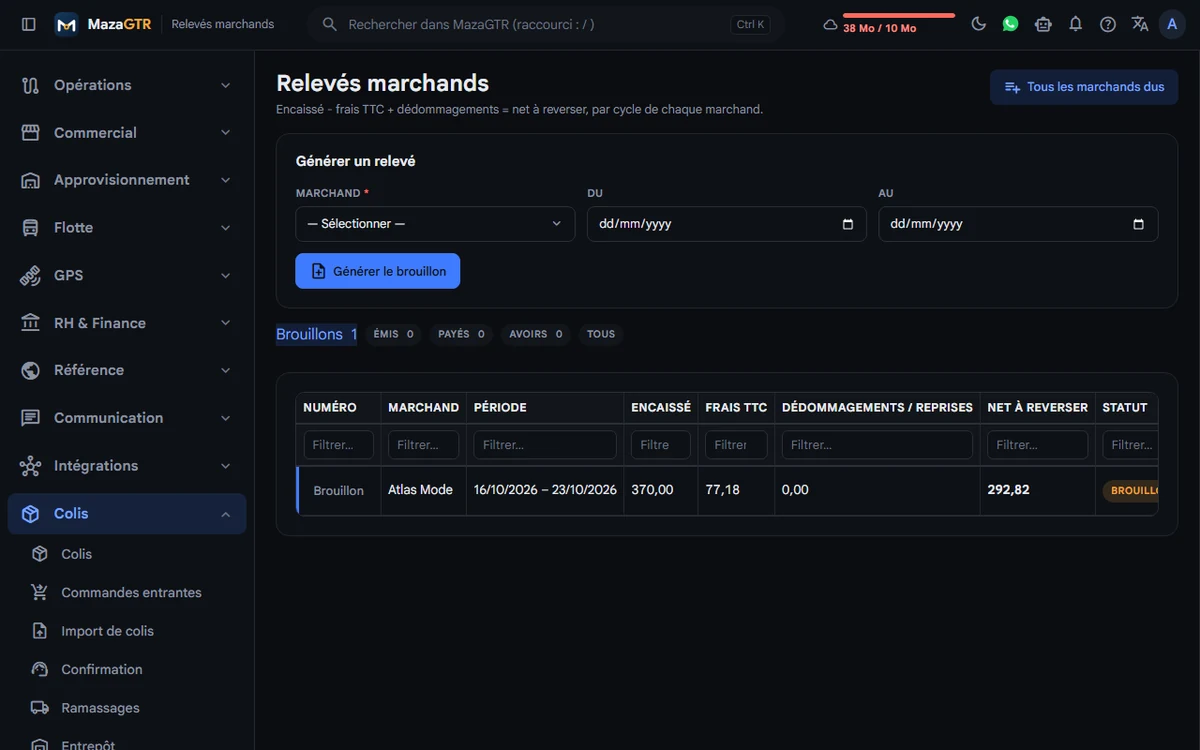Click the MazaGTR logo icon

66,24
